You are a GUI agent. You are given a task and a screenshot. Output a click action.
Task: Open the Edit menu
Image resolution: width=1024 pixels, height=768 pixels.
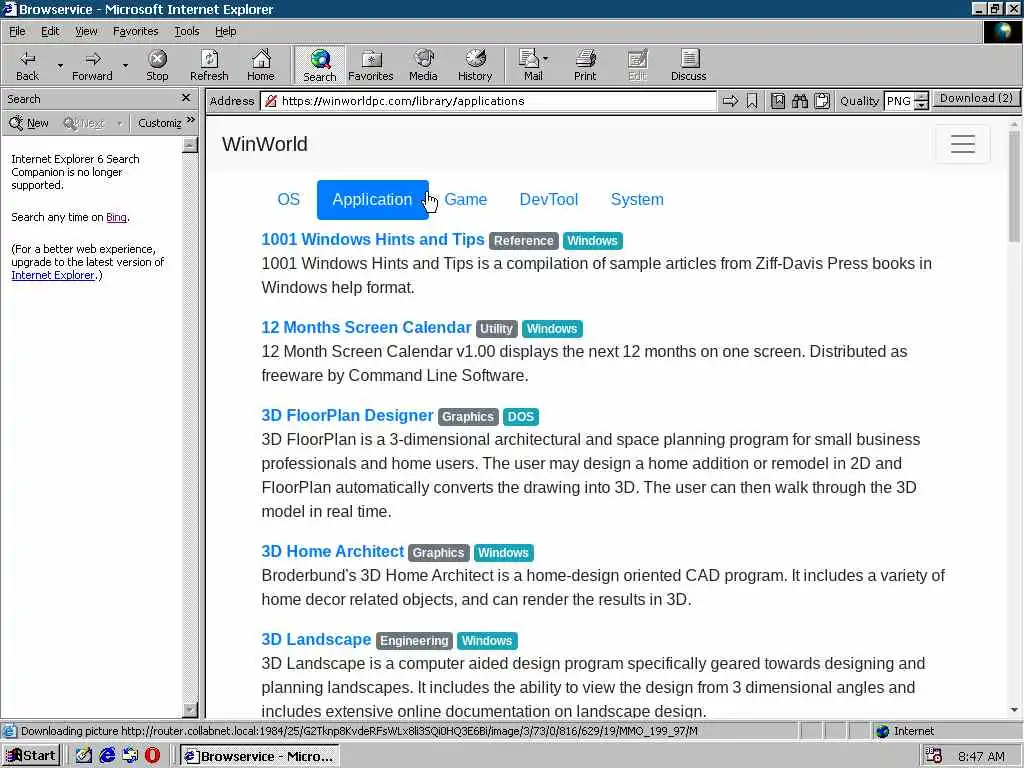[x=50, y=31]
